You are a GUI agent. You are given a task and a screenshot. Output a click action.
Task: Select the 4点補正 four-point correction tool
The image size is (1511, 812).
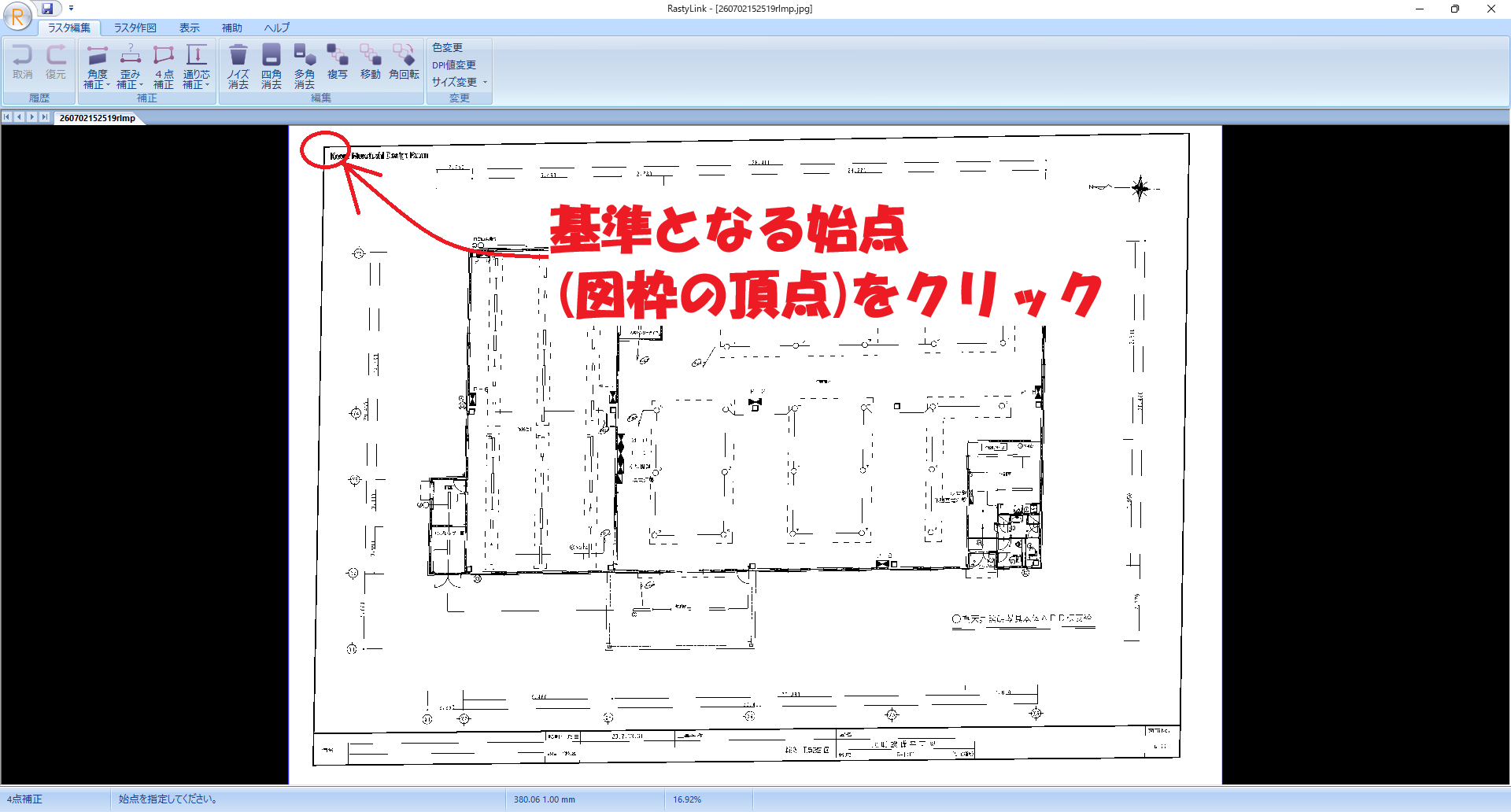(164, 66)
